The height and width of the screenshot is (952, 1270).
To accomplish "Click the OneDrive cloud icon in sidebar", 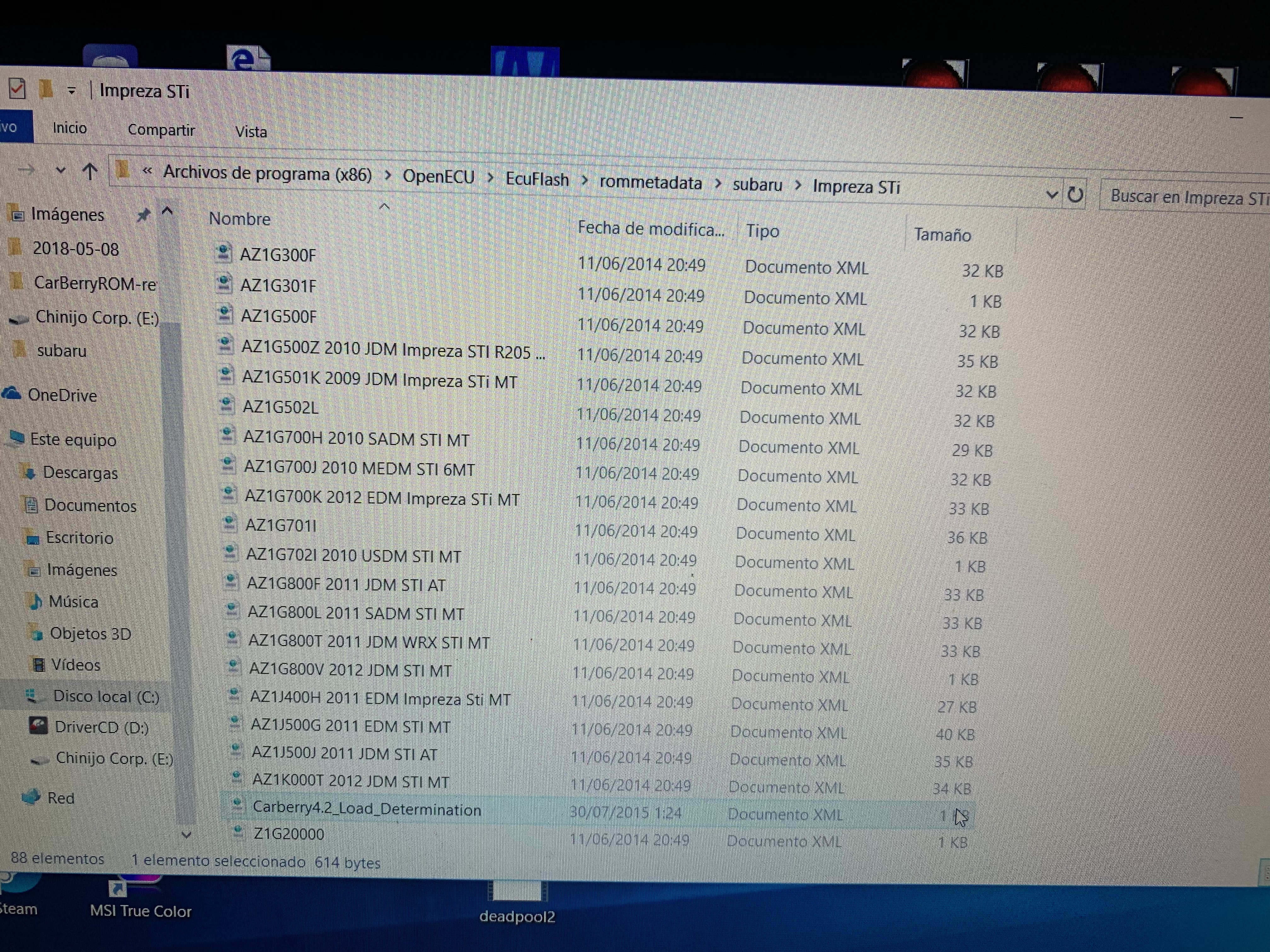I will tap(11, 394).
